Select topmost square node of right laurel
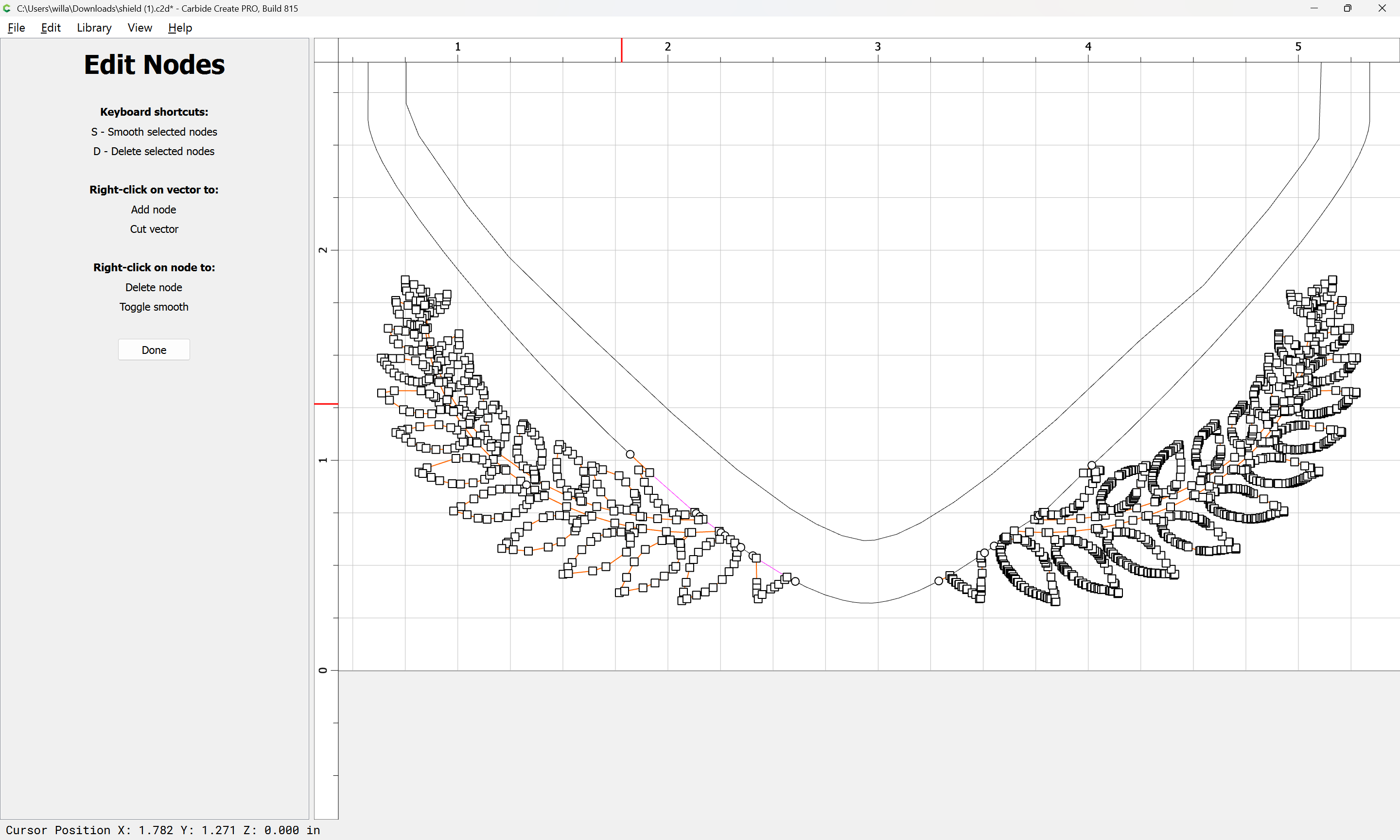This screenshot has height=840, width=1400. point(1332,280)
